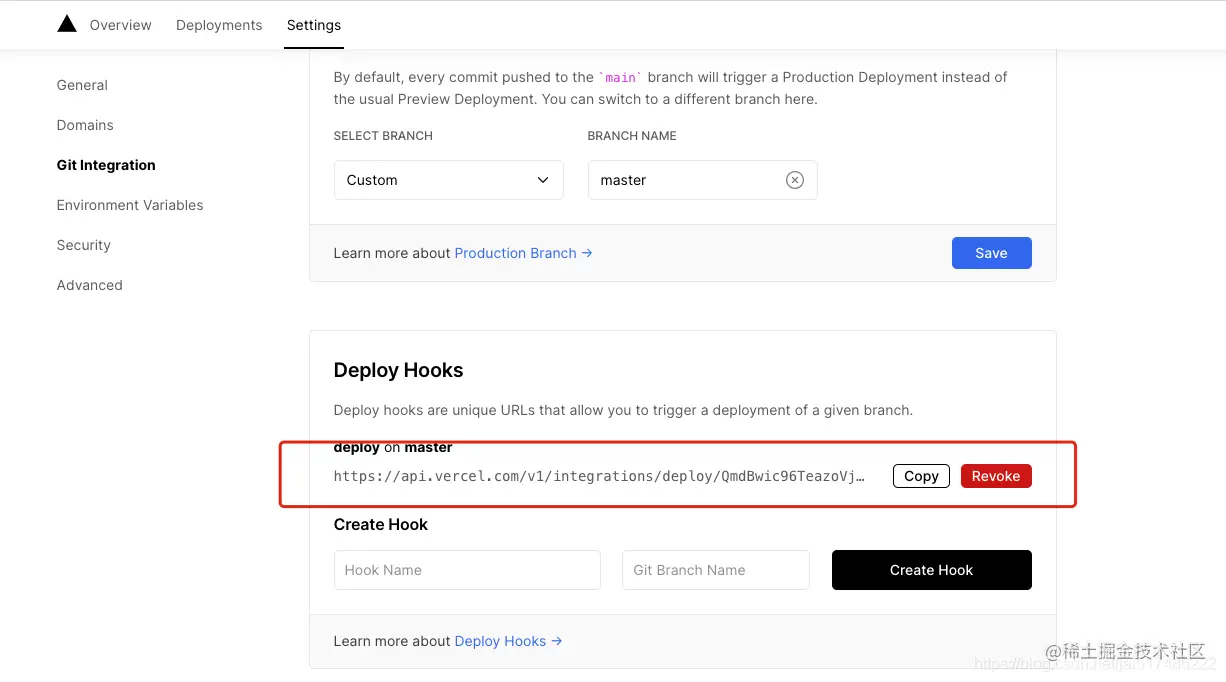This screenshot has width=1226, height=682.
Task: Open Security settings in sidebar
Action: (x=83, y=245)
